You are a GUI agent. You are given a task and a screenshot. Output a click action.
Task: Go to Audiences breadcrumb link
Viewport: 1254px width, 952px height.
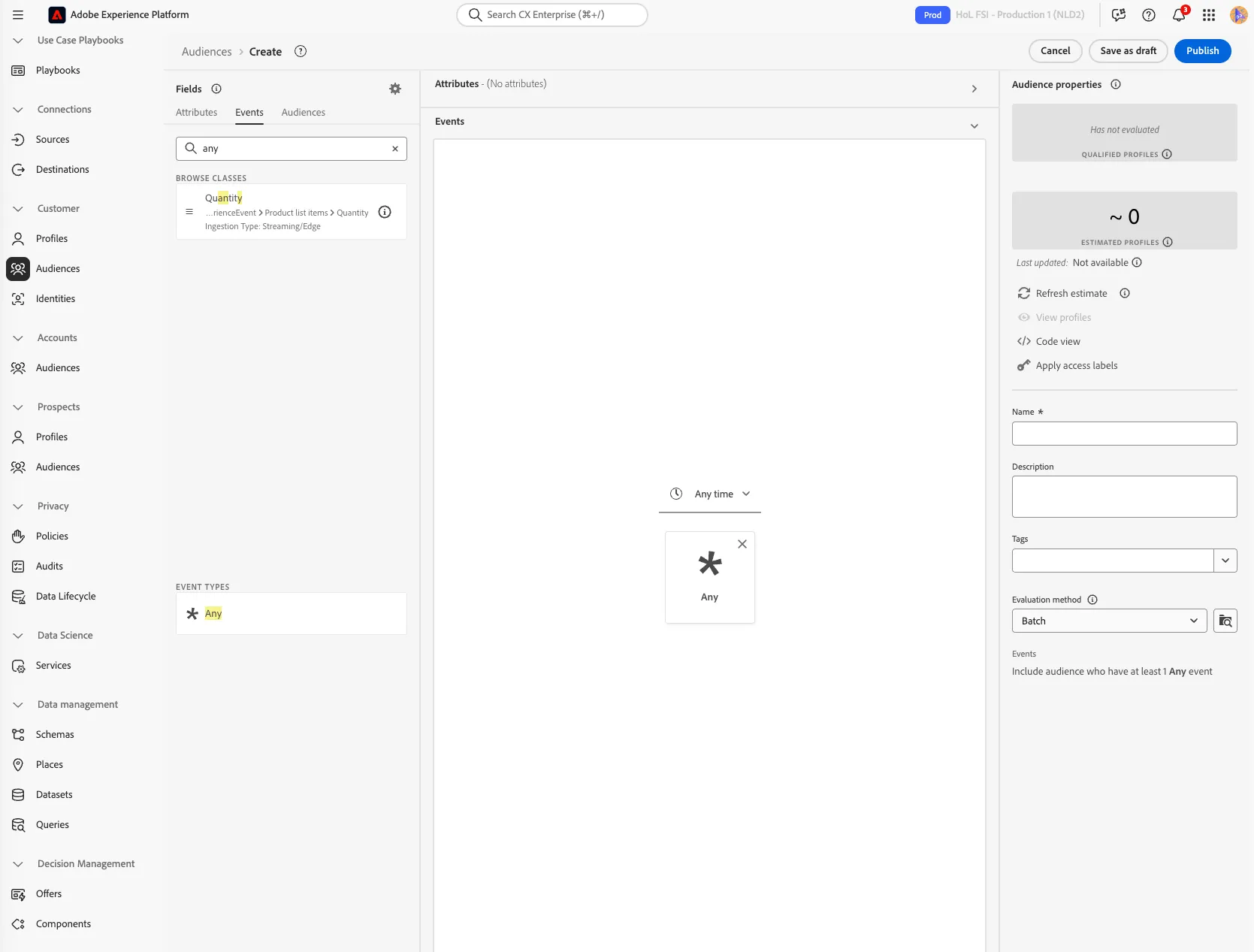click(x=207, y=52)
